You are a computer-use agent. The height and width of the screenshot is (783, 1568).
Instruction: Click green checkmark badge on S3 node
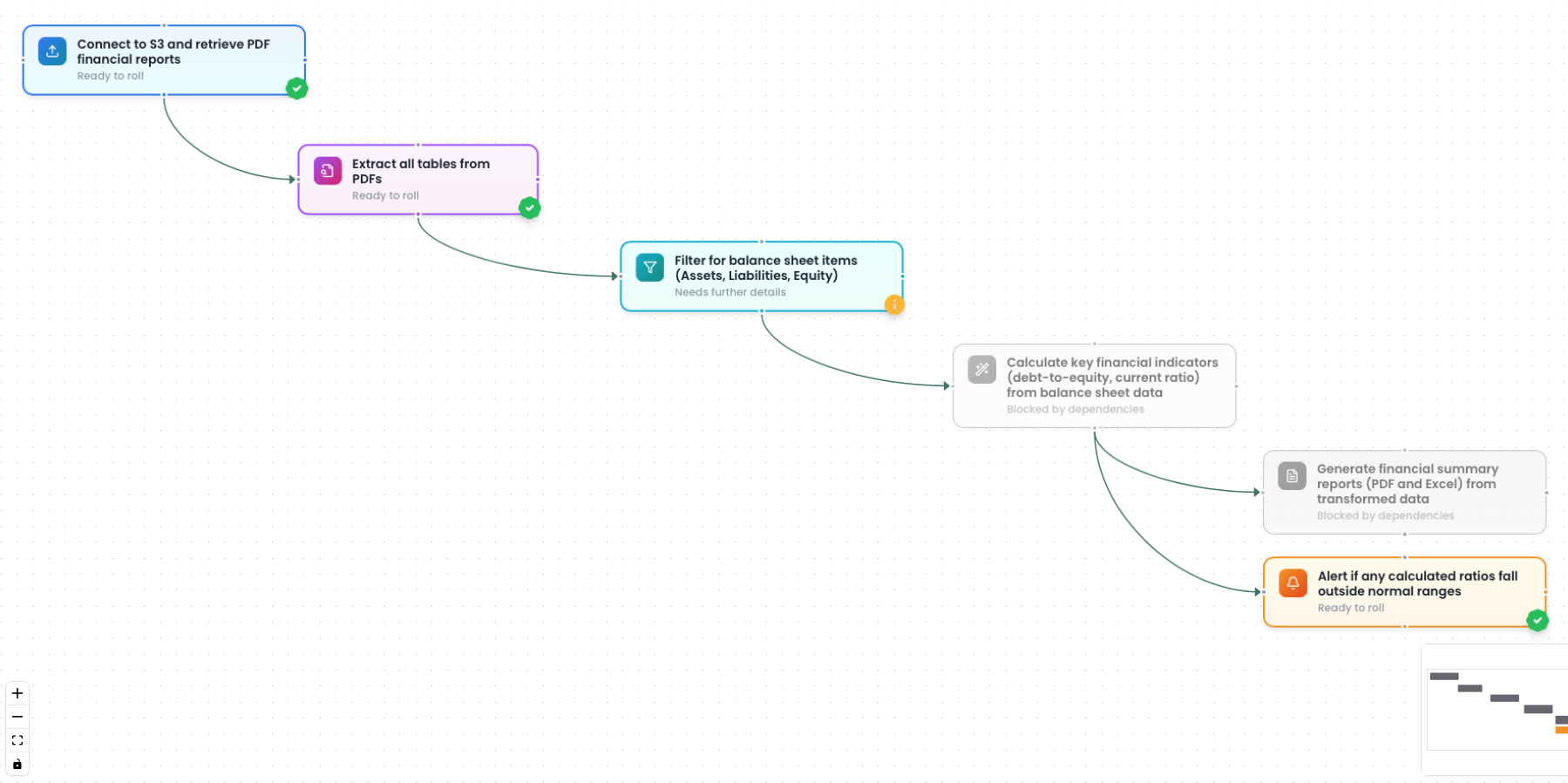[296, 88]
